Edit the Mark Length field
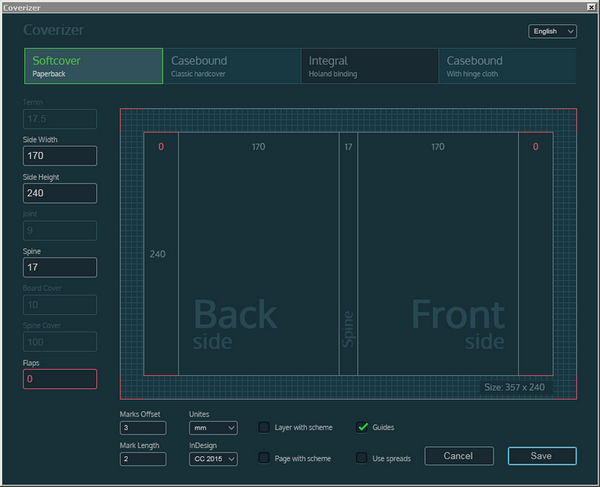This screenshot has height=487, width=600. tap(143, 459)
